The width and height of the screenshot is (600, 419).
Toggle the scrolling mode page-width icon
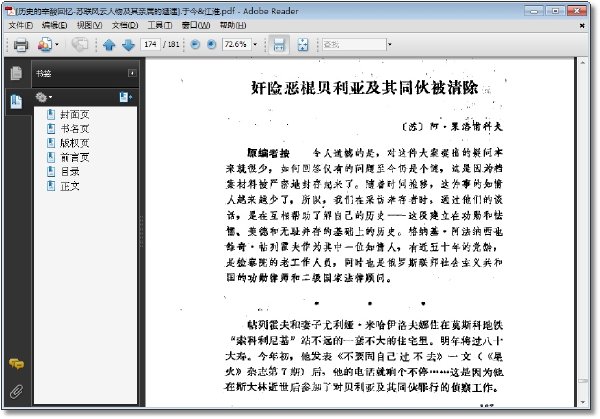tap(279, 45)
